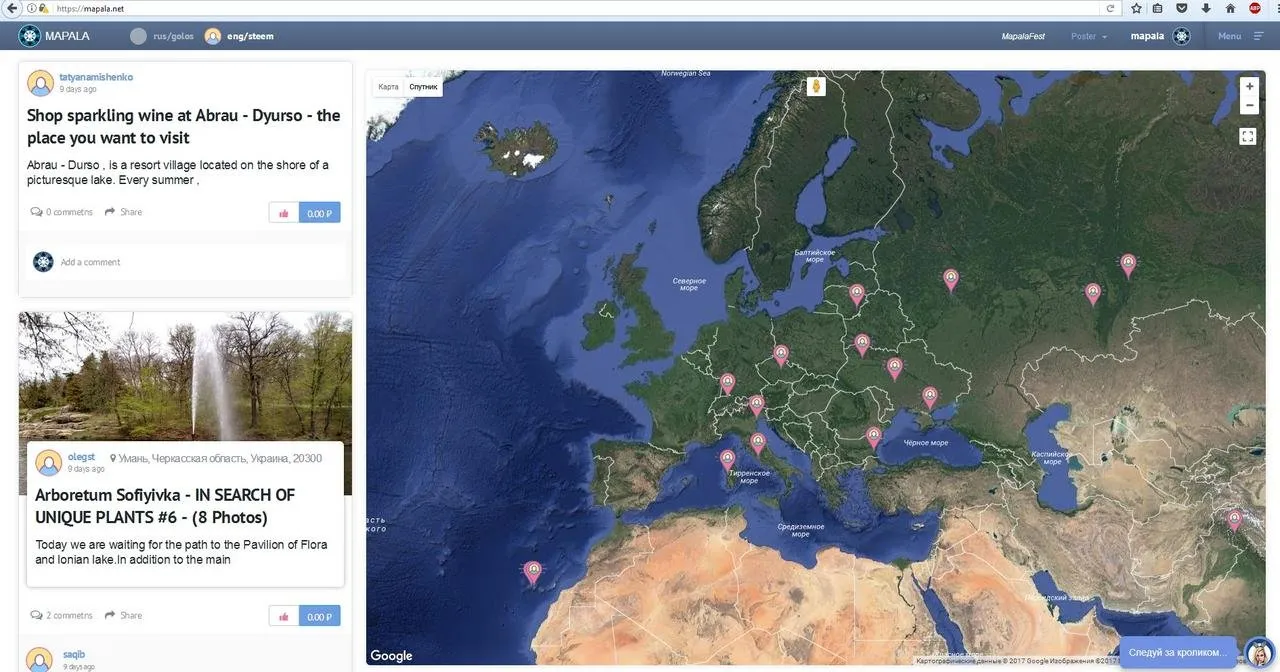Viewport: 1280px width, 672px height.
Task: Click the map pin near the Black Sea coast
Action: click(x=873, y=437)
